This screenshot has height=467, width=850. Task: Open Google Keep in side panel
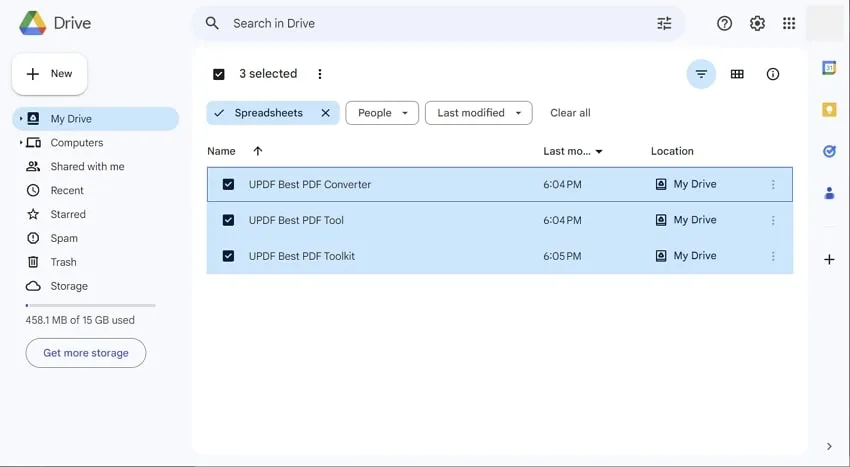[829, 110]
